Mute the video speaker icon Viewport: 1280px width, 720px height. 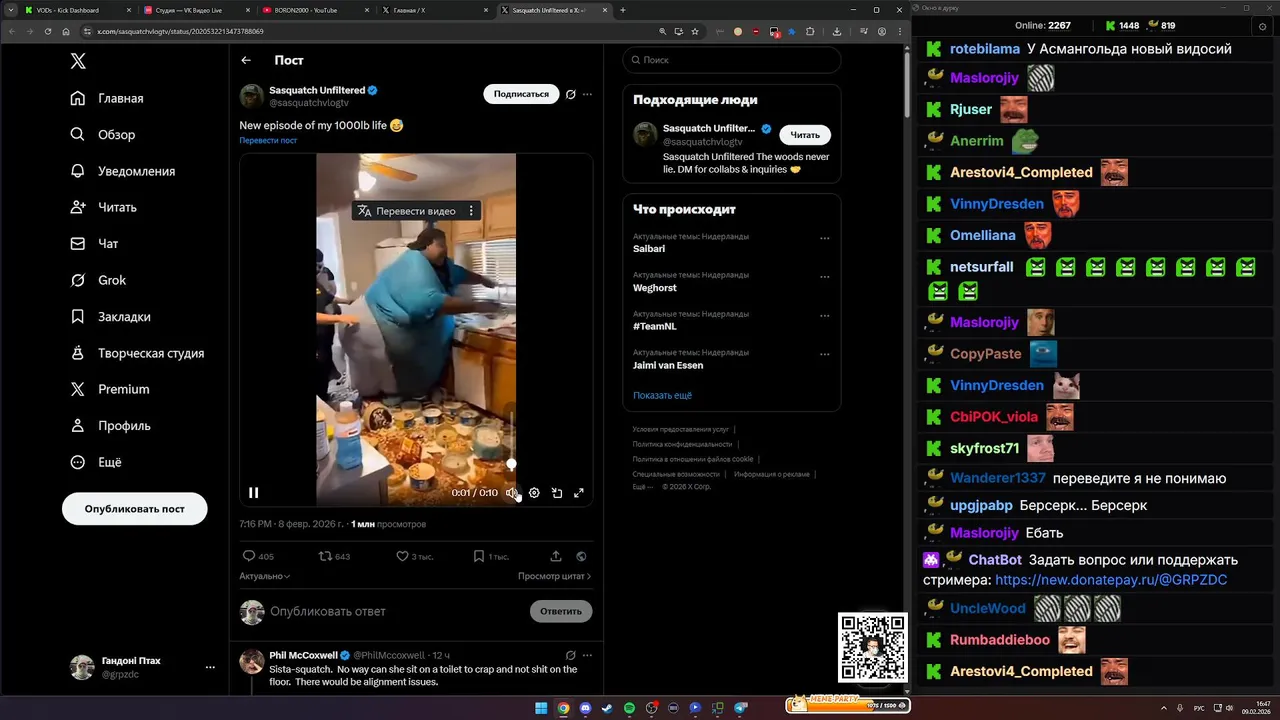(511, 493)
